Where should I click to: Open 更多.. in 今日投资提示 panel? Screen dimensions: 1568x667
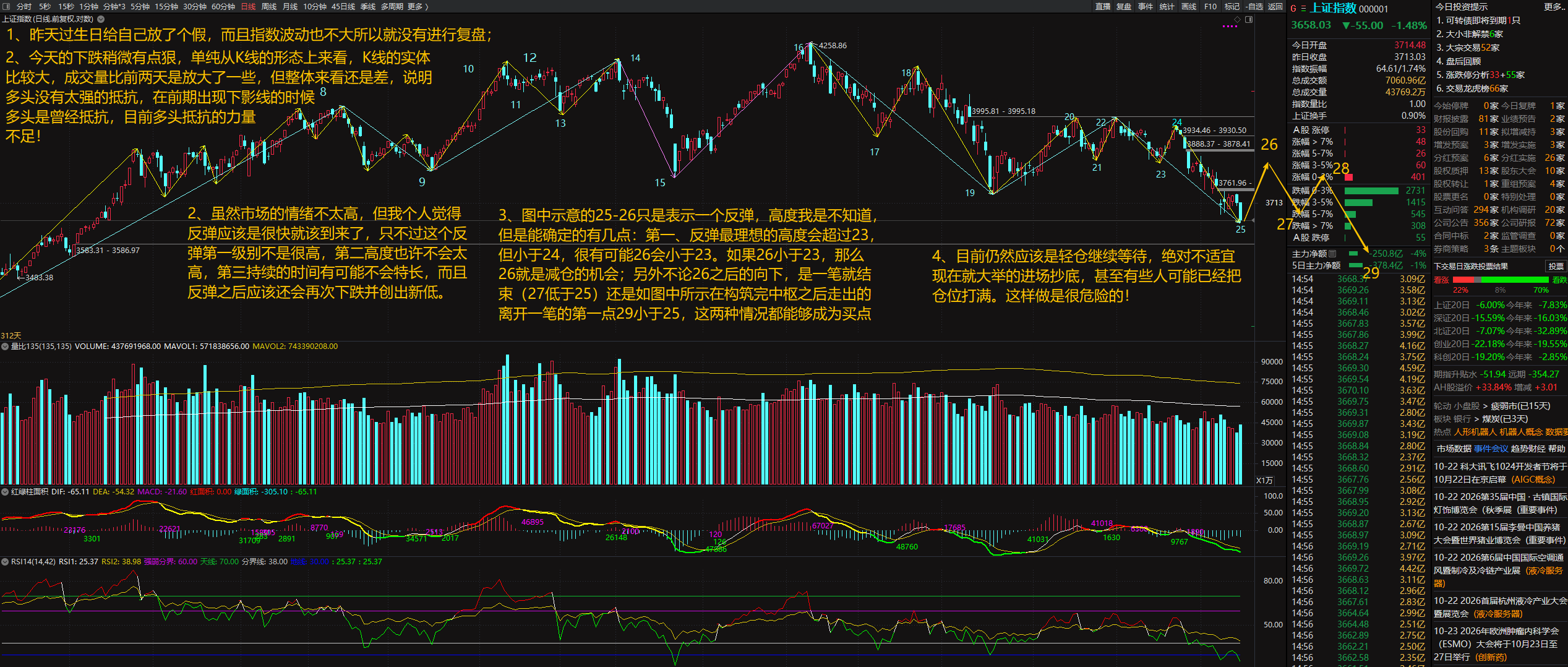(1554, 7)
